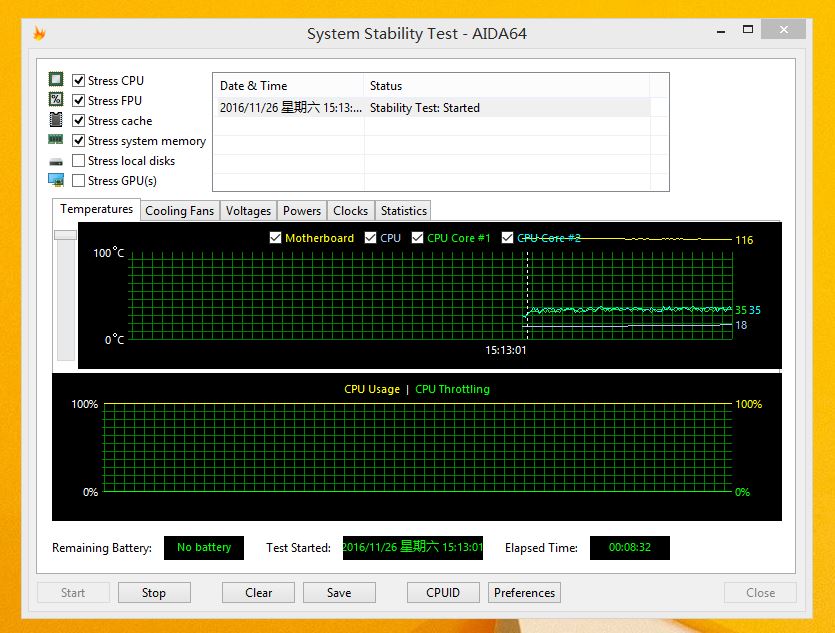Maximize the AIDA64 window
This screenshot has height=633, width=835.
(748, 29)
